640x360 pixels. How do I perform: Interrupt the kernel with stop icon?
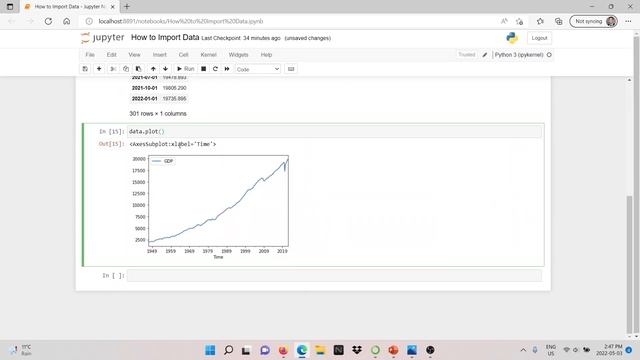pyautogui.click(x=203, y=69)
